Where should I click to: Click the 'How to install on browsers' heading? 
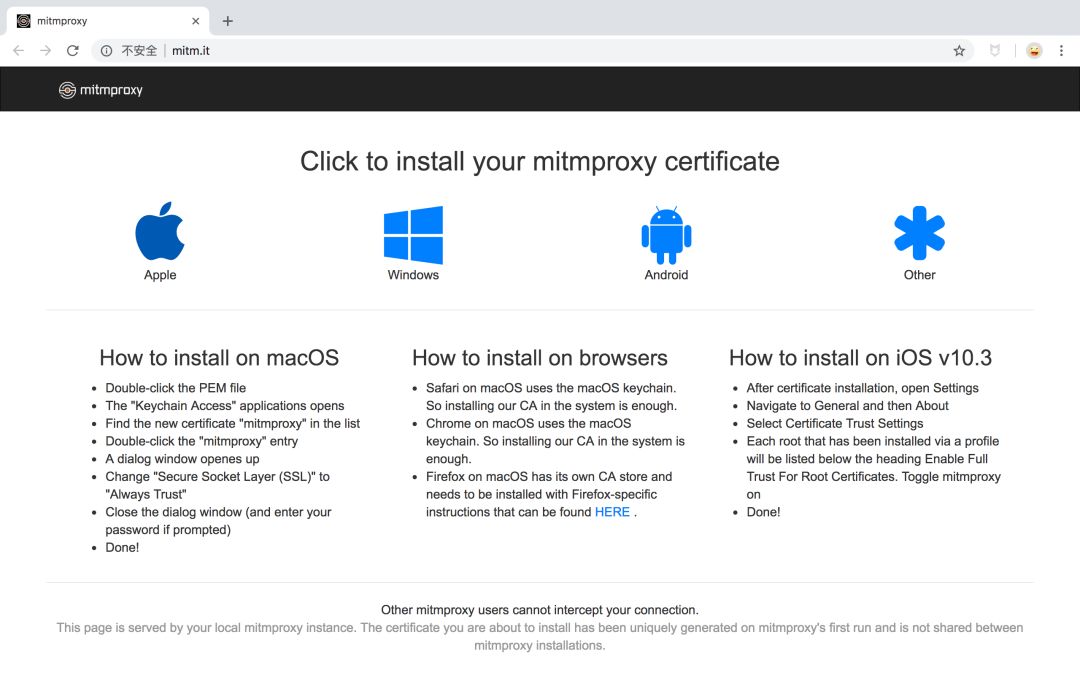pyautogui.click(x=540, y=357)
